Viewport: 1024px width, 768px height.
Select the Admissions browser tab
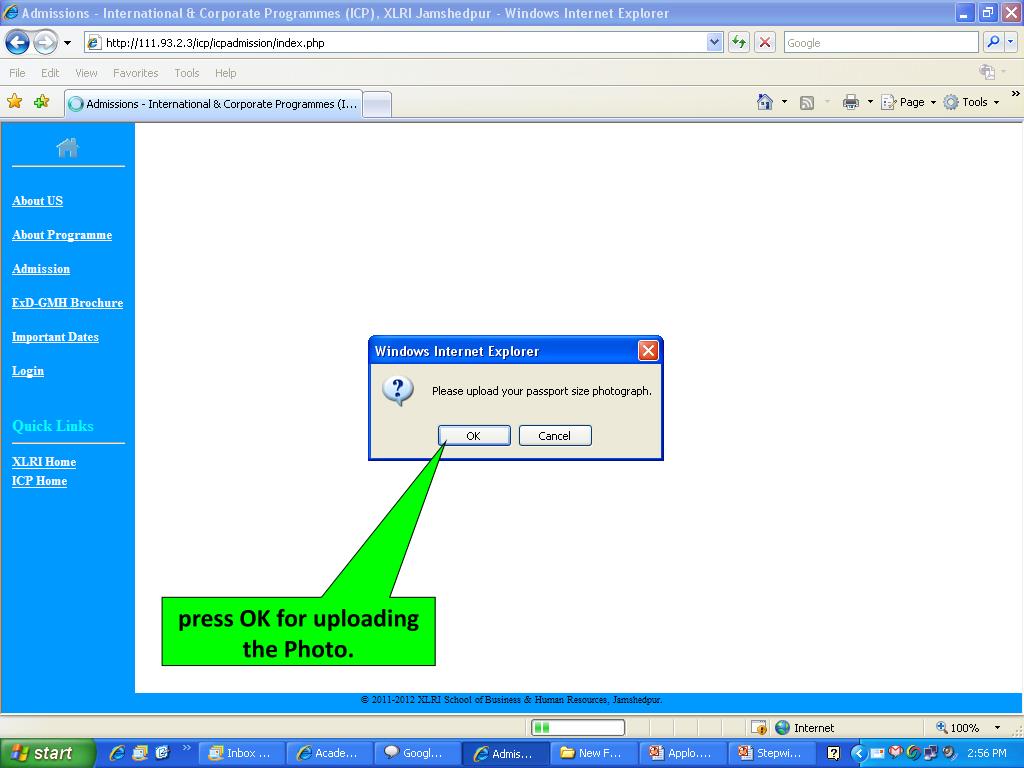tap(214, 104)
